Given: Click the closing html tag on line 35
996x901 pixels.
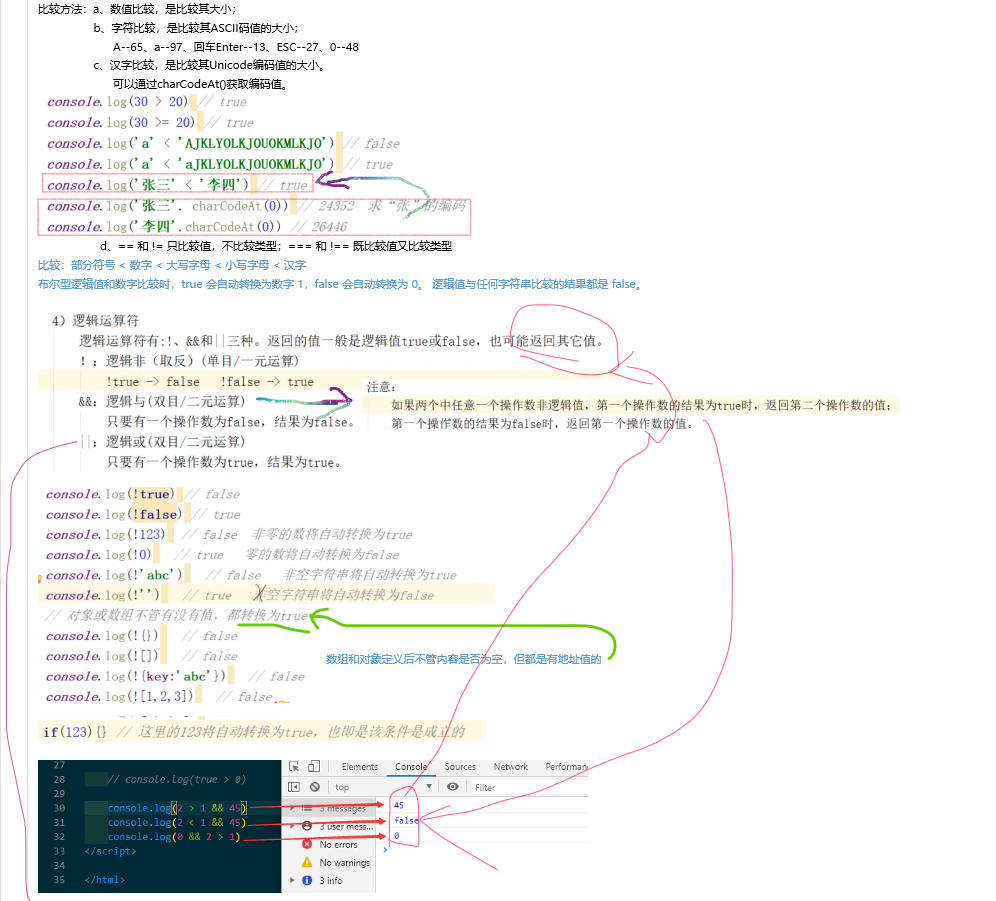Looking at the screenshot, I should (105, 880).
